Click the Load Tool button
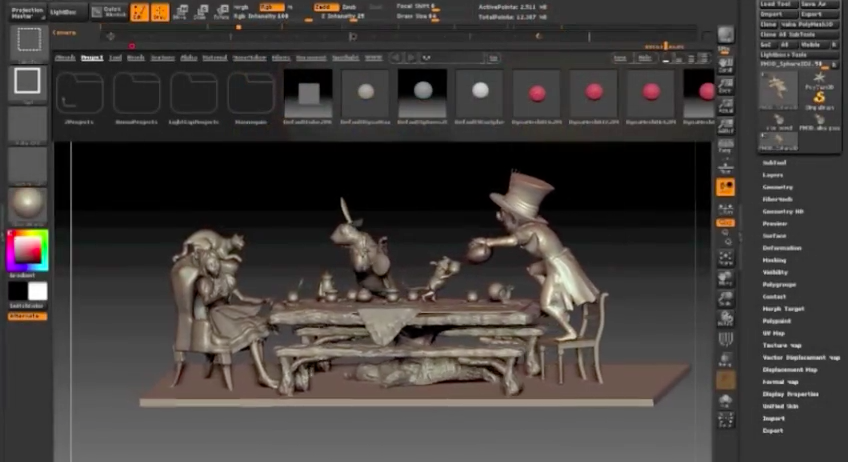848x462 pixels. 778,4
